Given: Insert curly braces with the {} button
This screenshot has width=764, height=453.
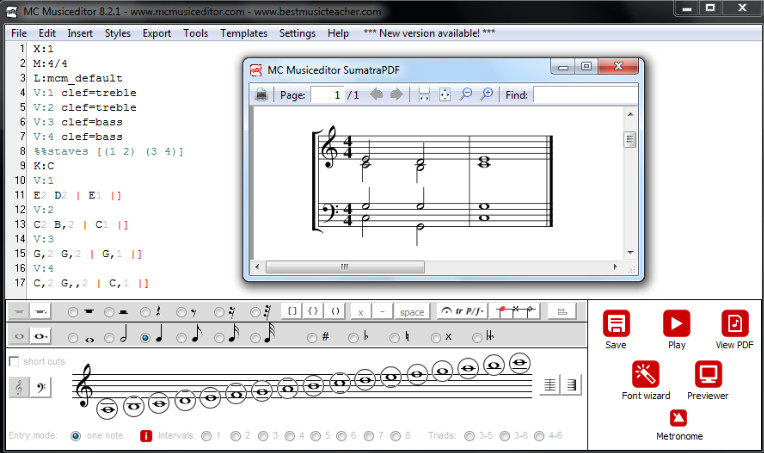Looking at the screenshot, I should coord(313,311).
